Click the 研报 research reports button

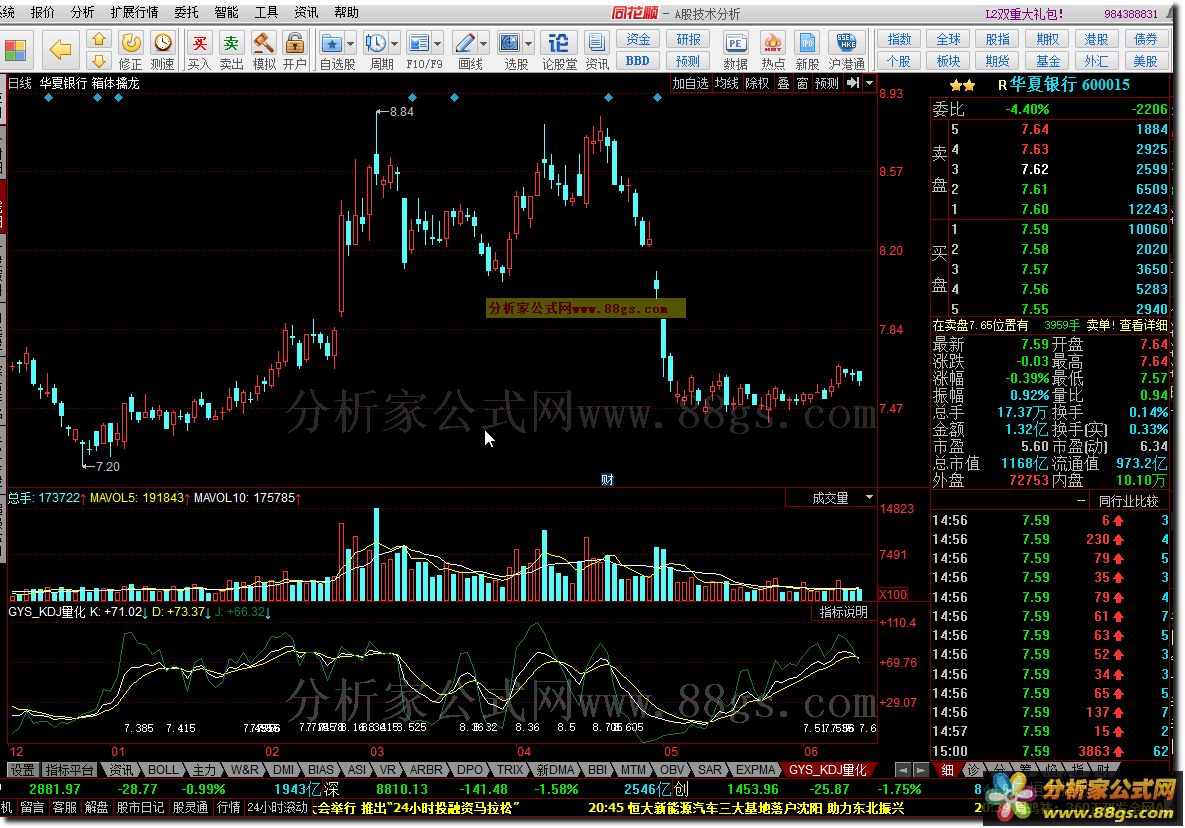point(688,39)
